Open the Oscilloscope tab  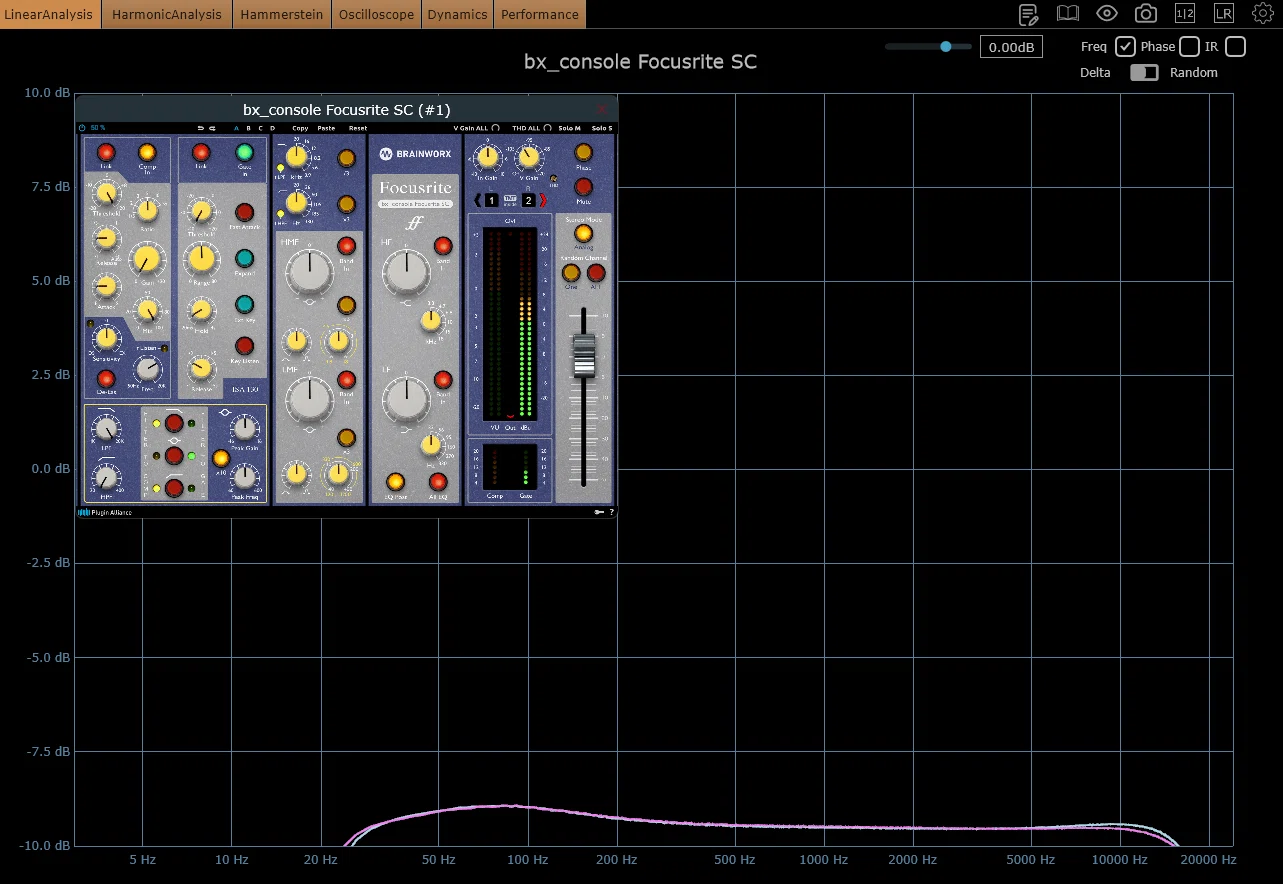click(x=377, y=14)
